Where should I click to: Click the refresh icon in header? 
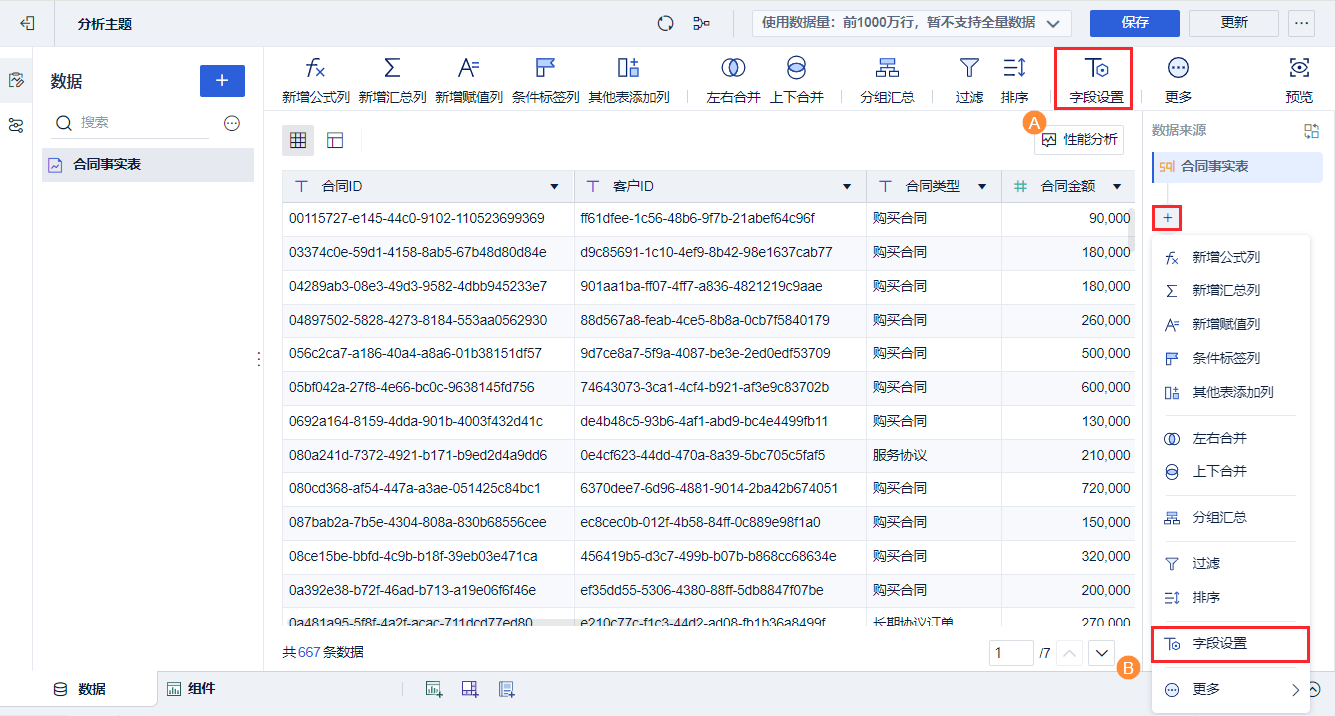coord(665,23)
